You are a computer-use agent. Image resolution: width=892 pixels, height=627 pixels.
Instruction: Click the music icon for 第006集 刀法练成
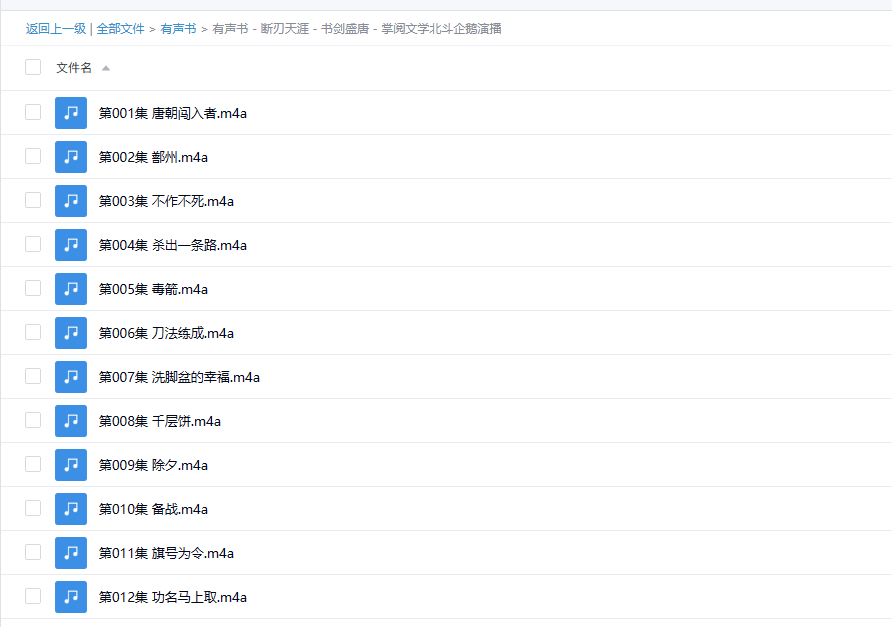[70, 332]
